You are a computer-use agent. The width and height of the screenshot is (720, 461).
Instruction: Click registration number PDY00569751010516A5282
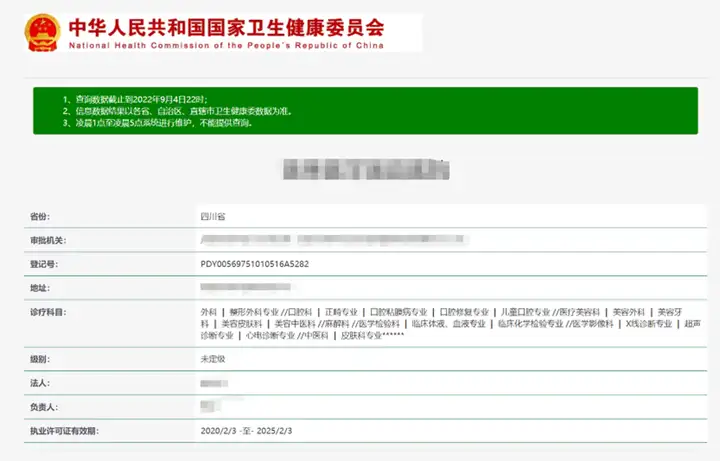[255, 264]
